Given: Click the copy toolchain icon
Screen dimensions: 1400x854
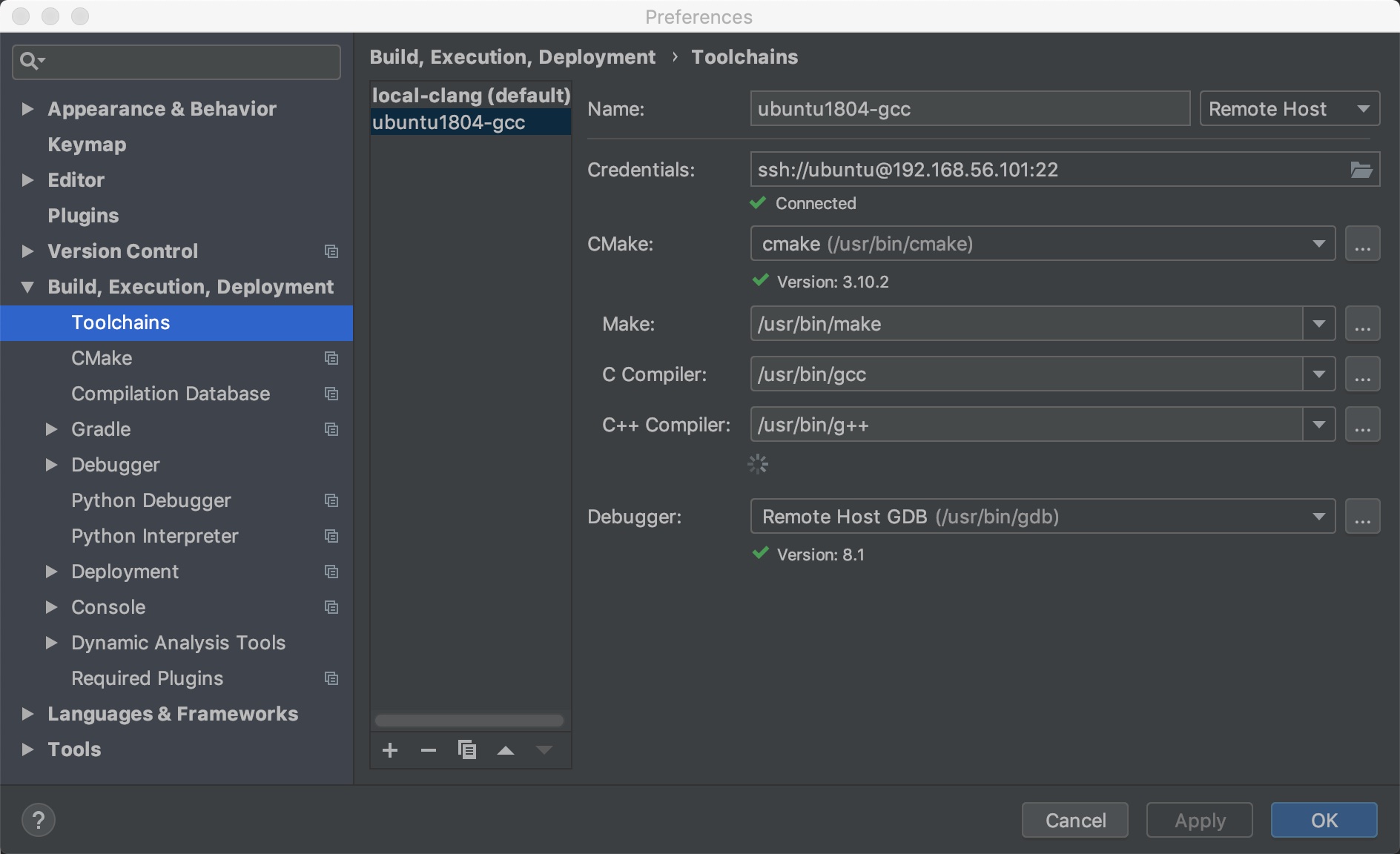Looking at the screenshot, I should coord(467,750).
